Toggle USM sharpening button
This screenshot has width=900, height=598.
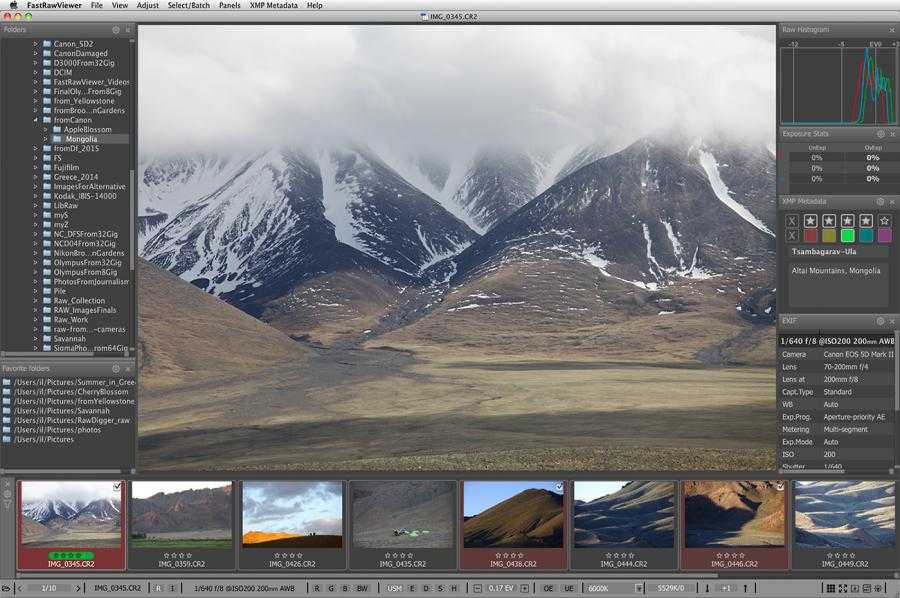(x=394, y=588)
